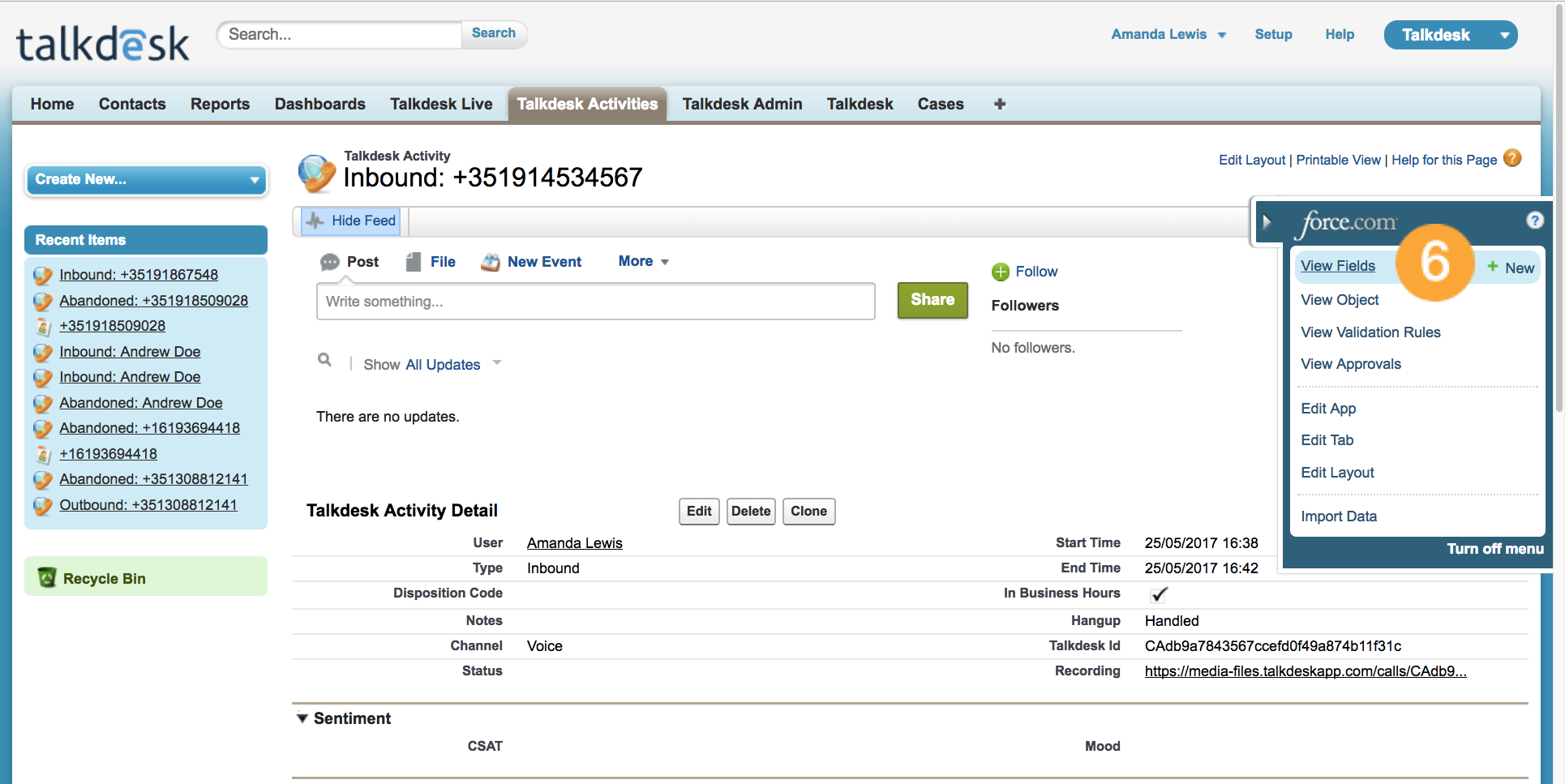
Task: Click the File document icon
Action: coord(414,262)
